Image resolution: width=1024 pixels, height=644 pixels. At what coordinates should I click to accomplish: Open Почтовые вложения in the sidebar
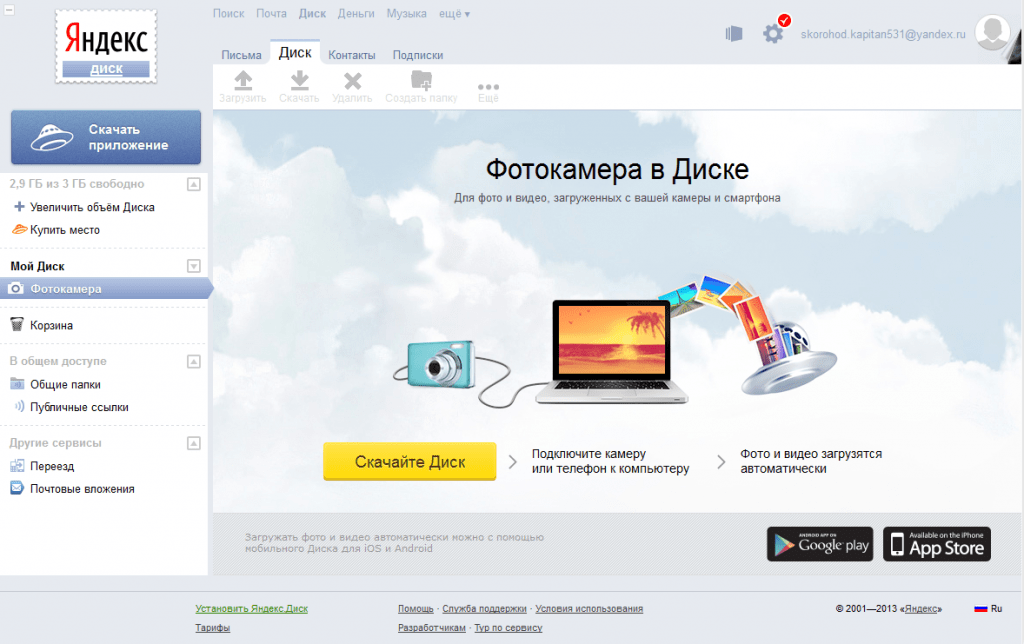[82, 489]
